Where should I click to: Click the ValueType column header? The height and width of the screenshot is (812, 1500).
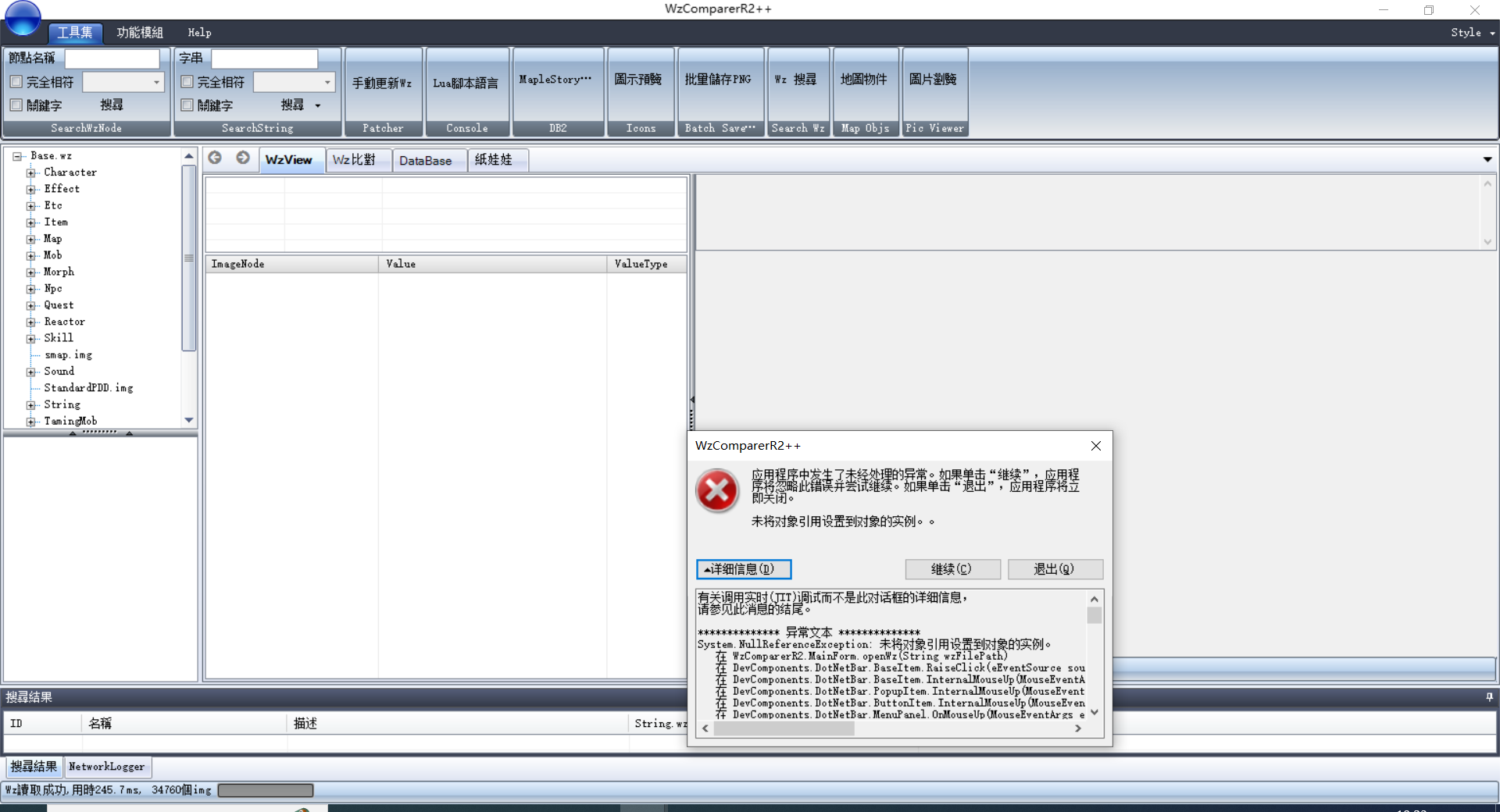648,264
